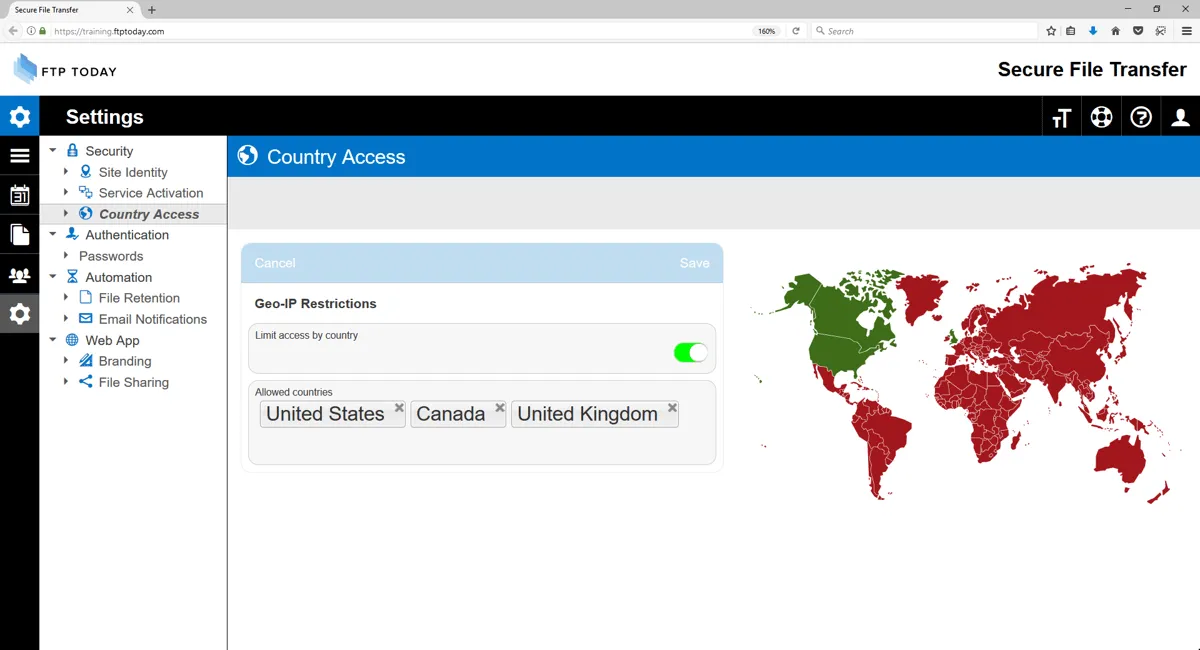Expand the Site Identity tree node
The image size is (1200, 650).
click(x=66, y=172)
